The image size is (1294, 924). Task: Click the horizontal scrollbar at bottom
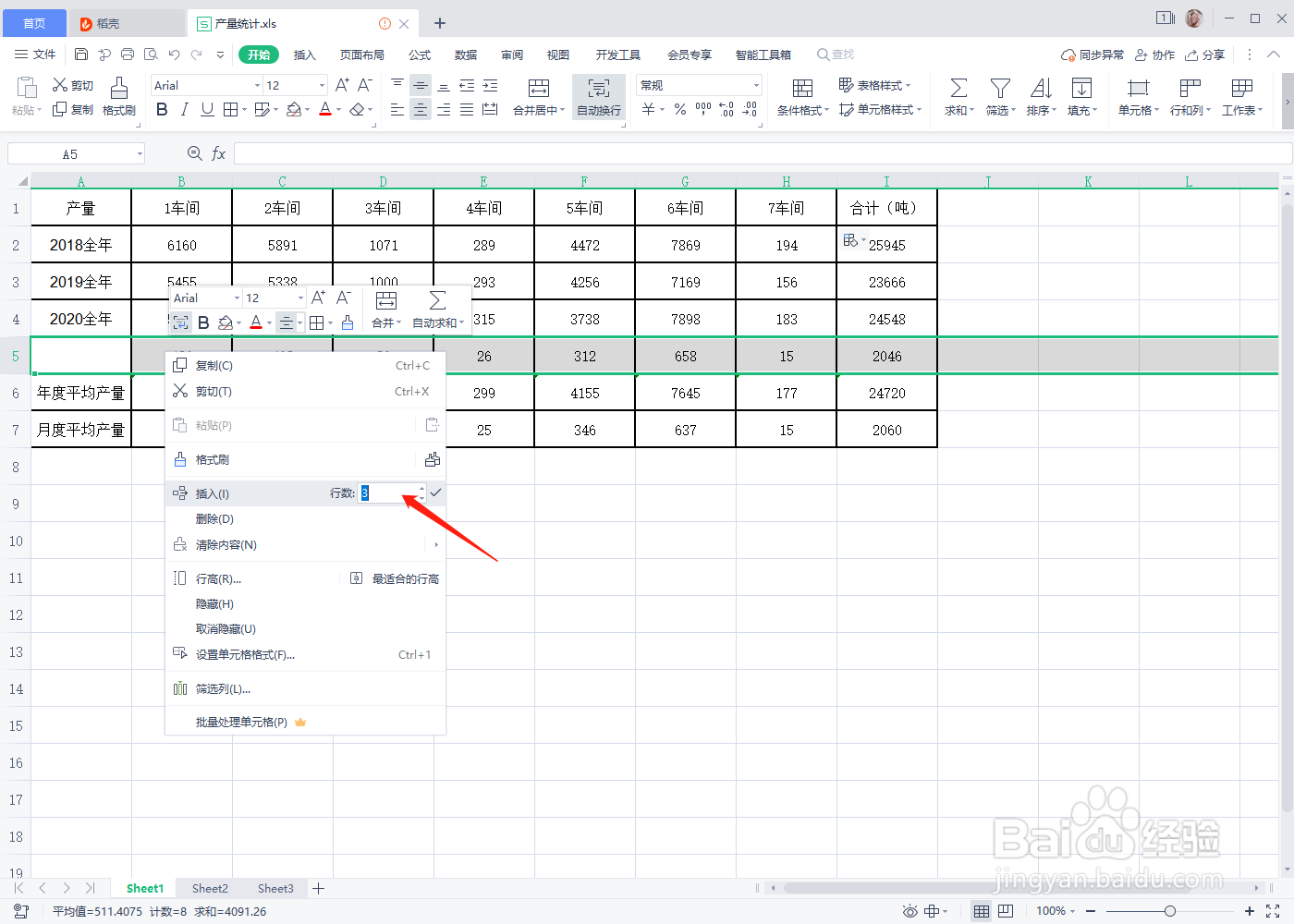pos(1003,888)
